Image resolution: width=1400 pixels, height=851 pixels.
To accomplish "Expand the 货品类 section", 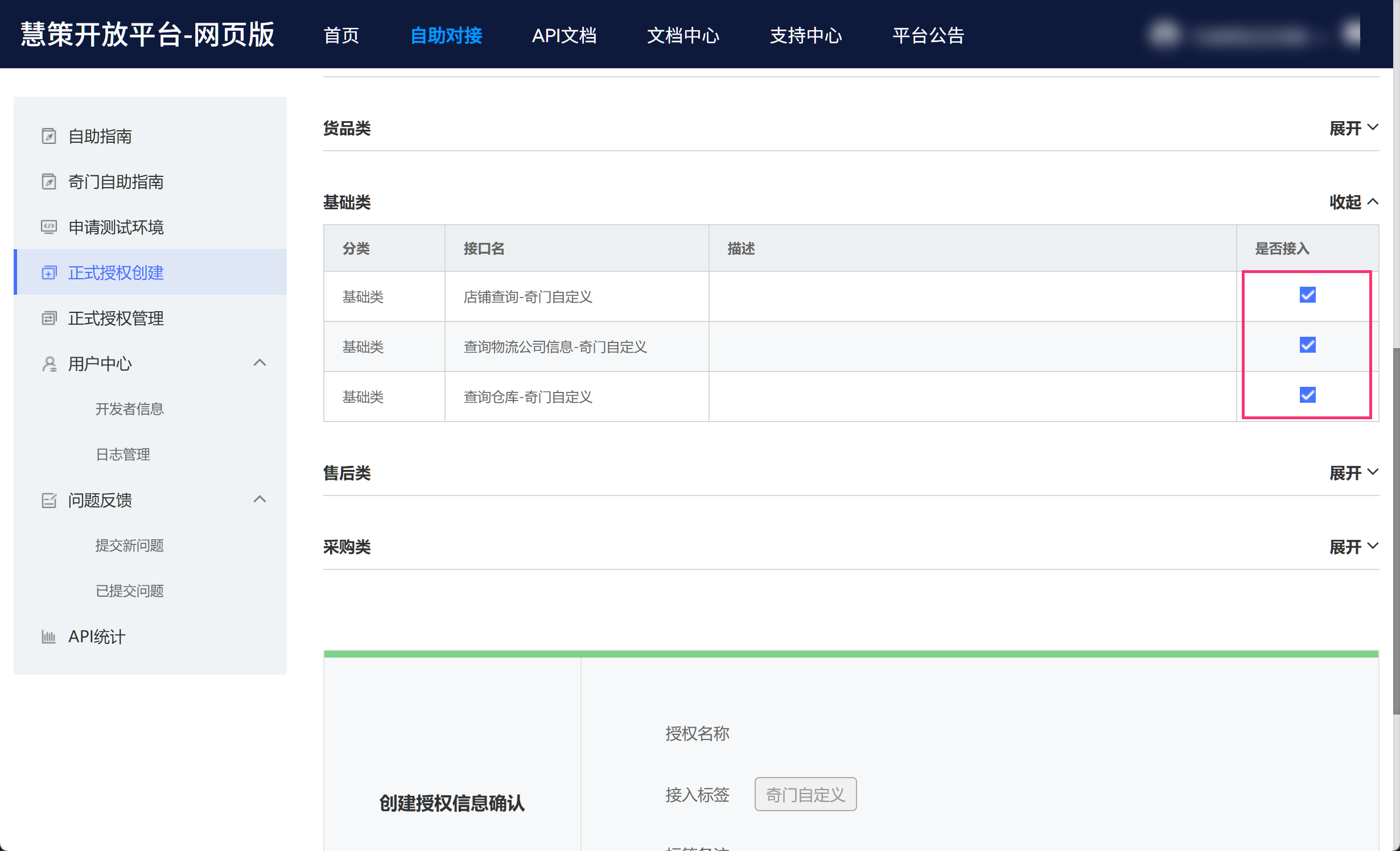I will pyautogui.click(x=1353, y=128).
